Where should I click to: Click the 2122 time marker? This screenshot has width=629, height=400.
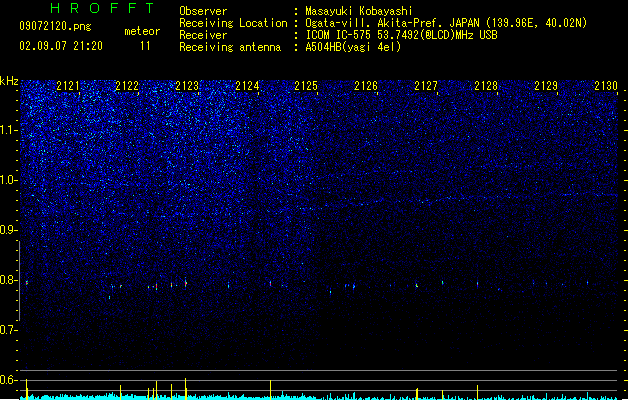point(127,86)
